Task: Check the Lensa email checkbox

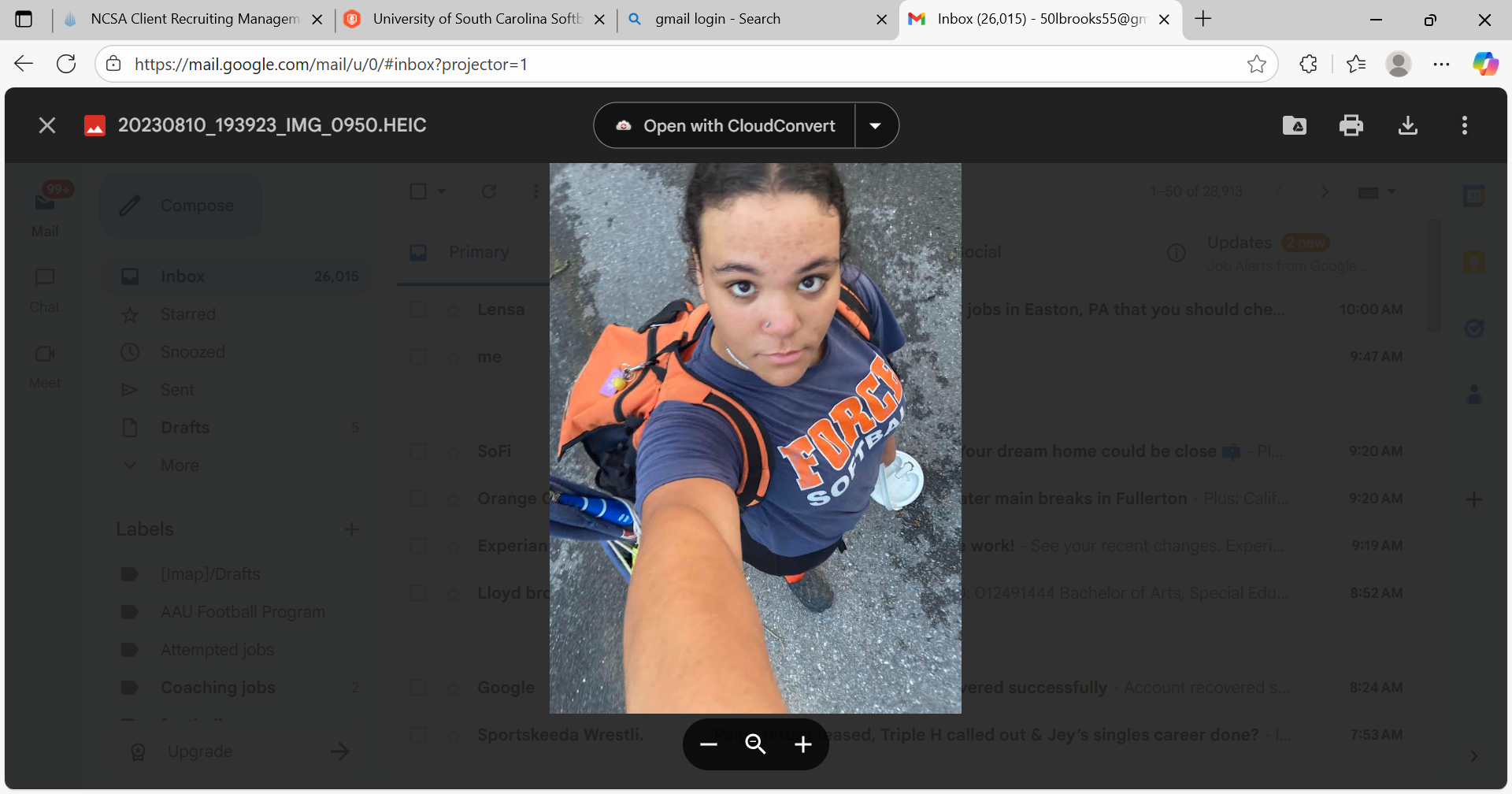Action: pos(418,310)
